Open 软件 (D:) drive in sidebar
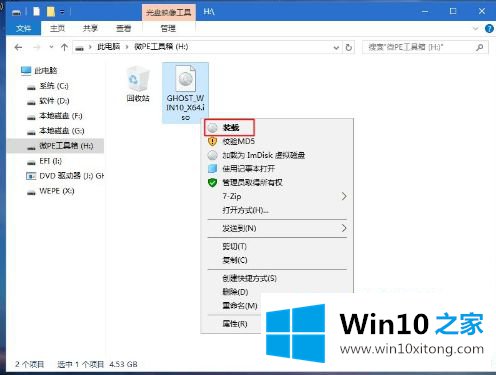496x375 pixels. click(x=54, y=101)
